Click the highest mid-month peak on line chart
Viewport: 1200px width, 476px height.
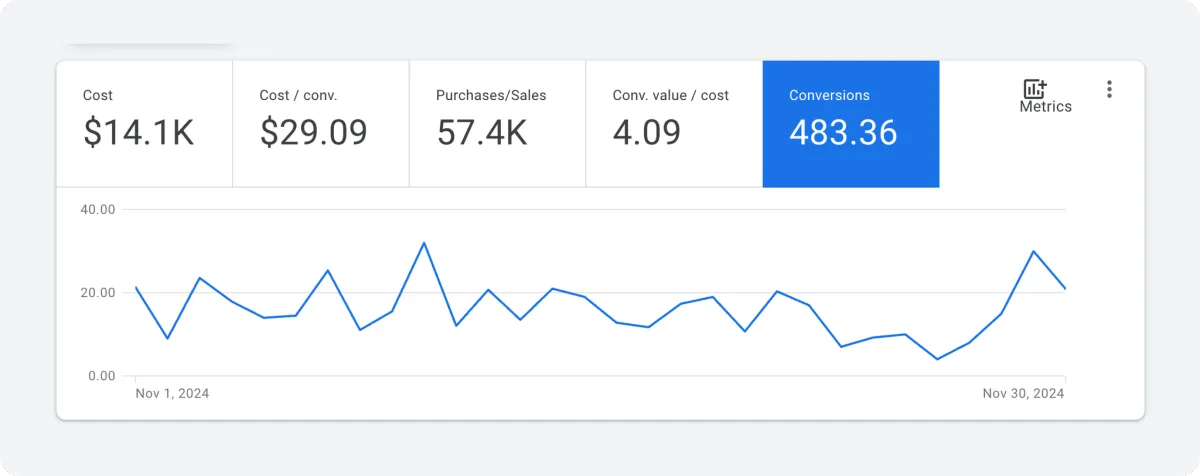click(x=424, y=243)
